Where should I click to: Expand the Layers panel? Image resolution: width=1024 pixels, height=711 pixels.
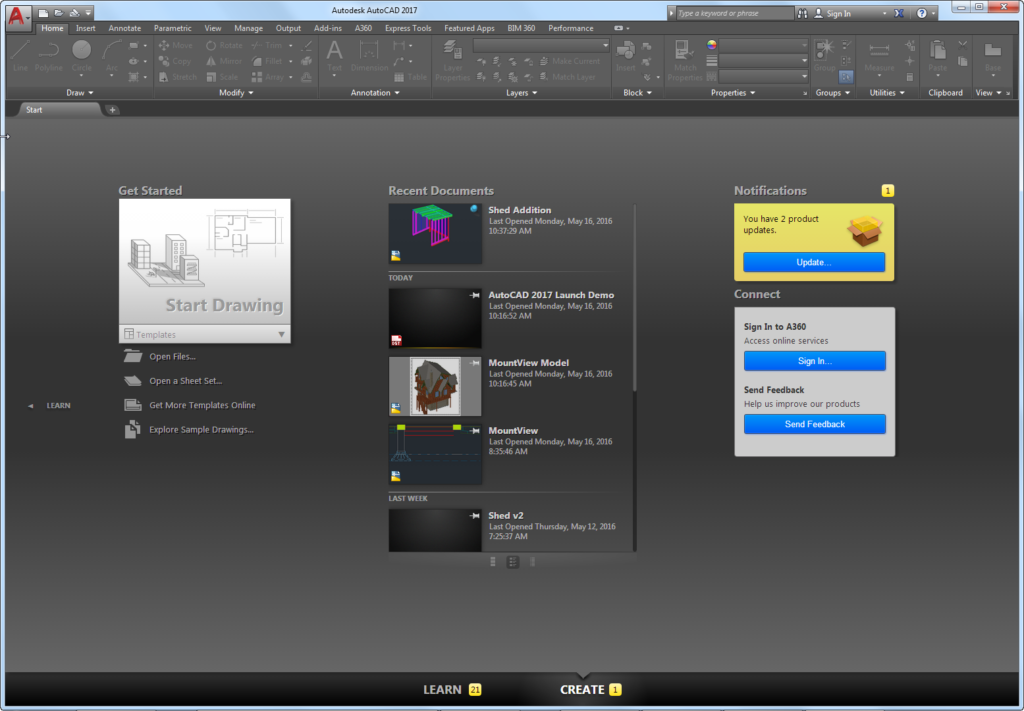point(522,93)
